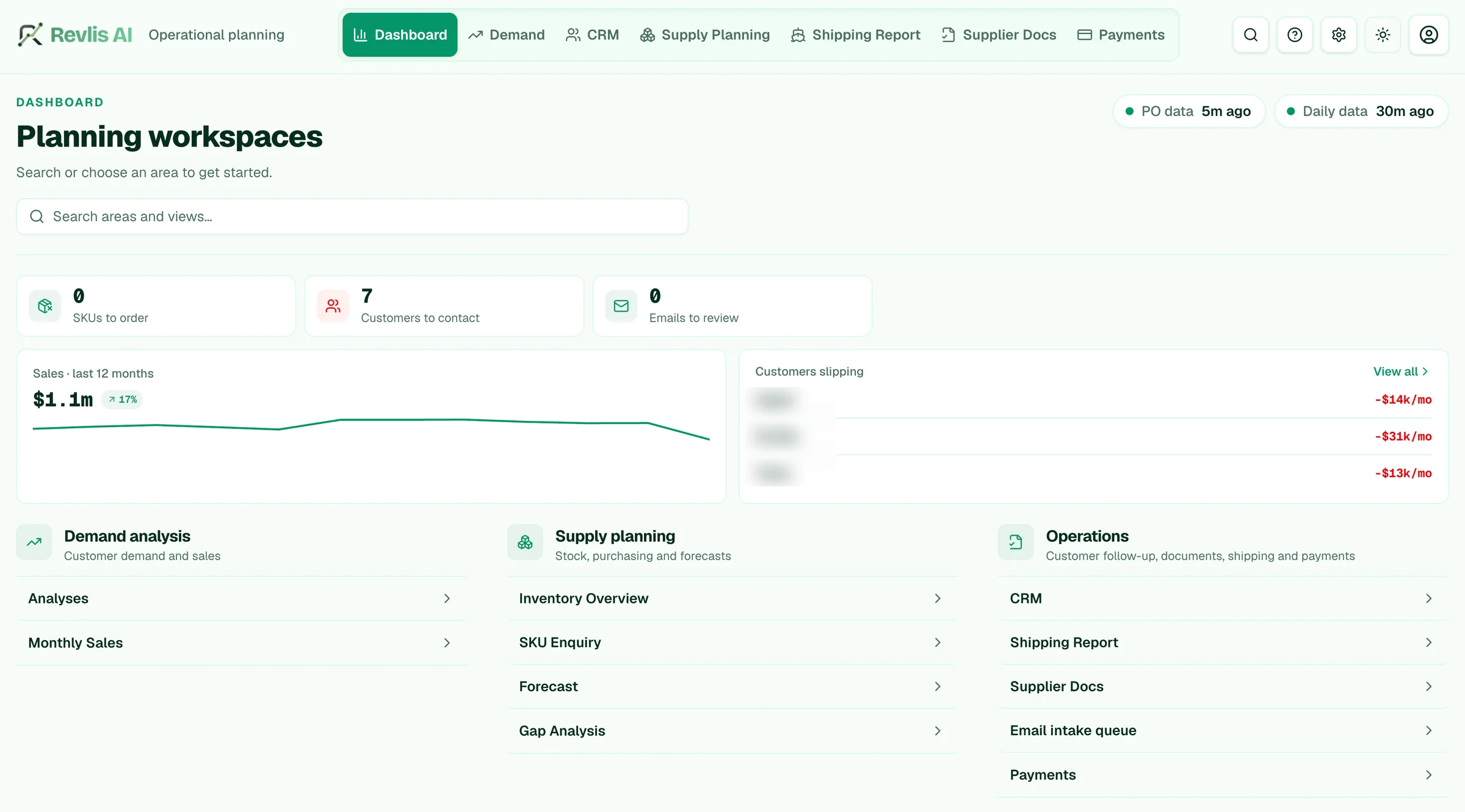Open Gap Analysis row
The width and height of the screenshot is (1465, 812).
coord(732,731)
